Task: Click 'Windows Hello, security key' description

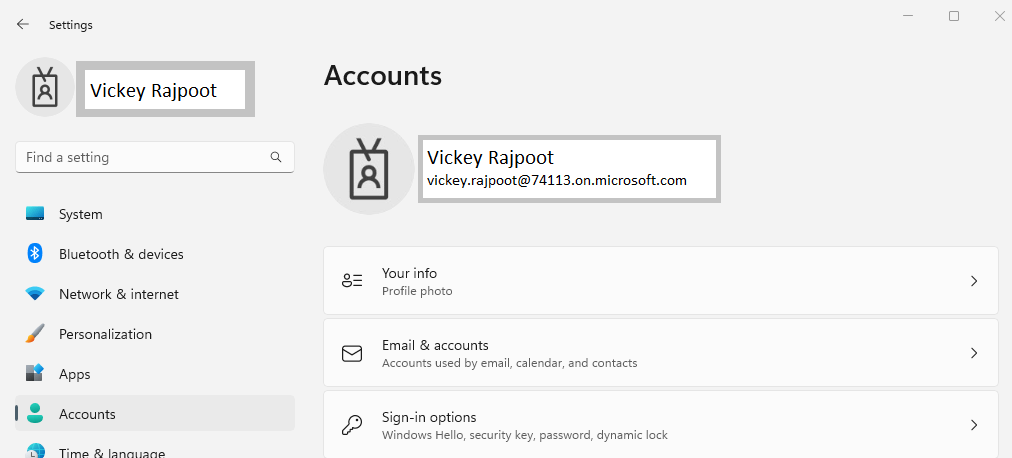Action: [x=525, y=435]
